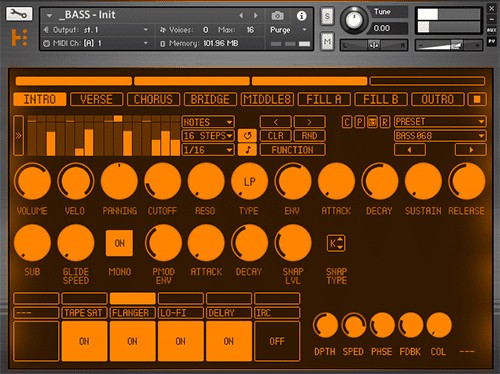Open the Purge dropdown menu

[x=288, y=30]
